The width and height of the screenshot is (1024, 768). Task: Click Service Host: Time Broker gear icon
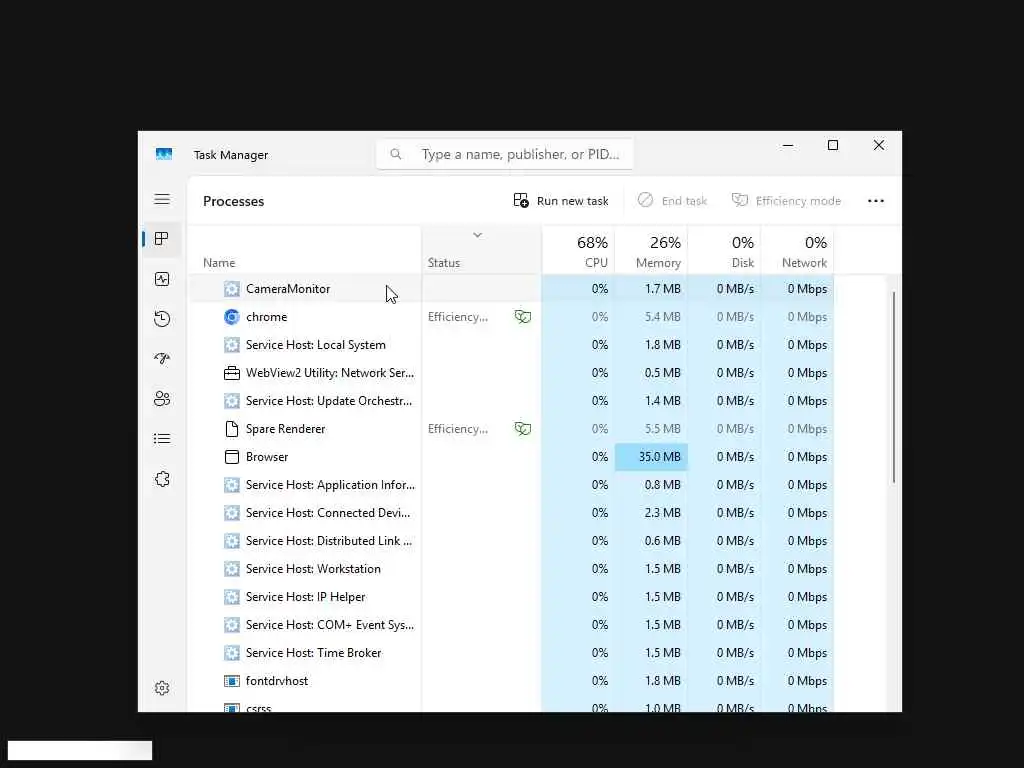[232, 653]
